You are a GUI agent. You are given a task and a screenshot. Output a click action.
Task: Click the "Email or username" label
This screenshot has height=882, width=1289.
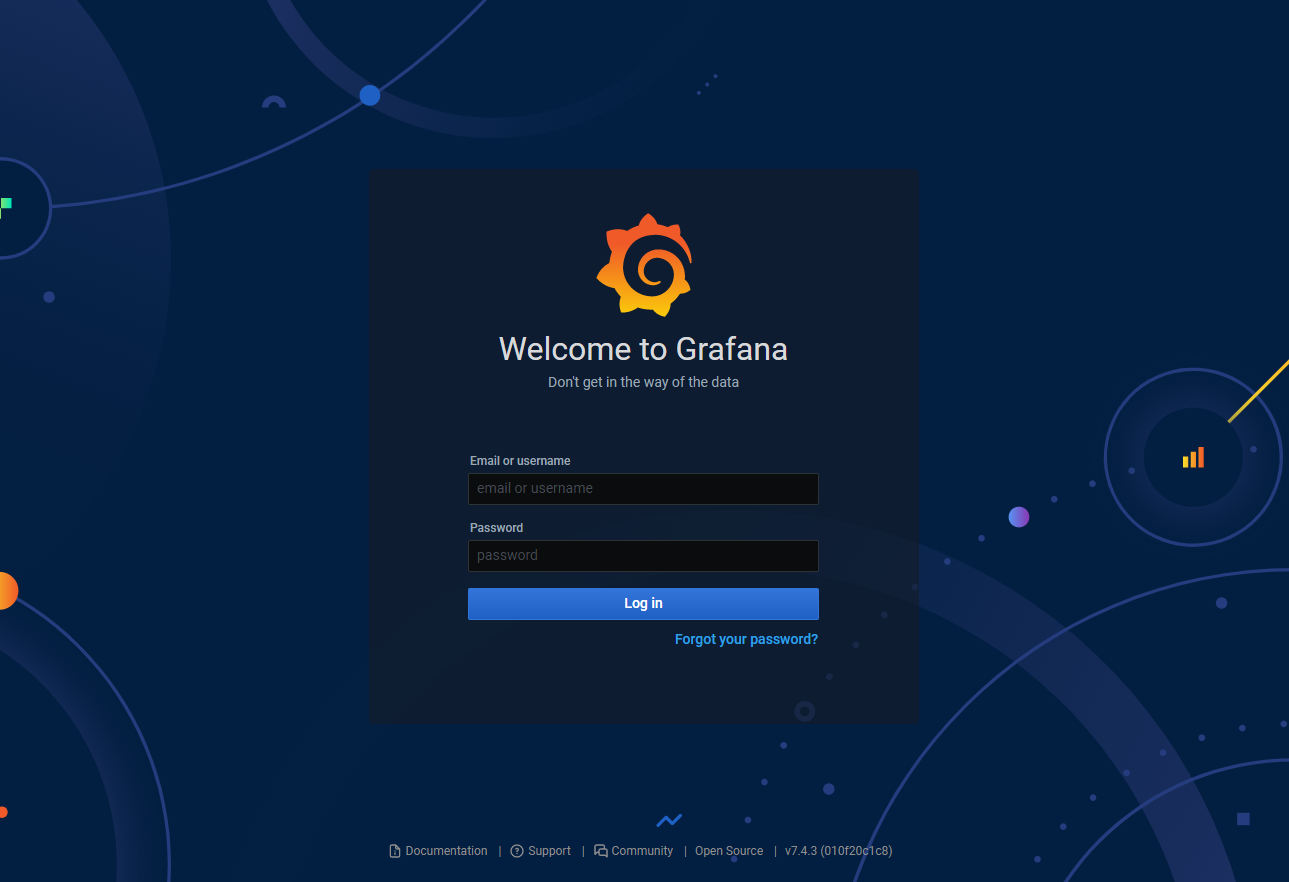coord(520,461)
